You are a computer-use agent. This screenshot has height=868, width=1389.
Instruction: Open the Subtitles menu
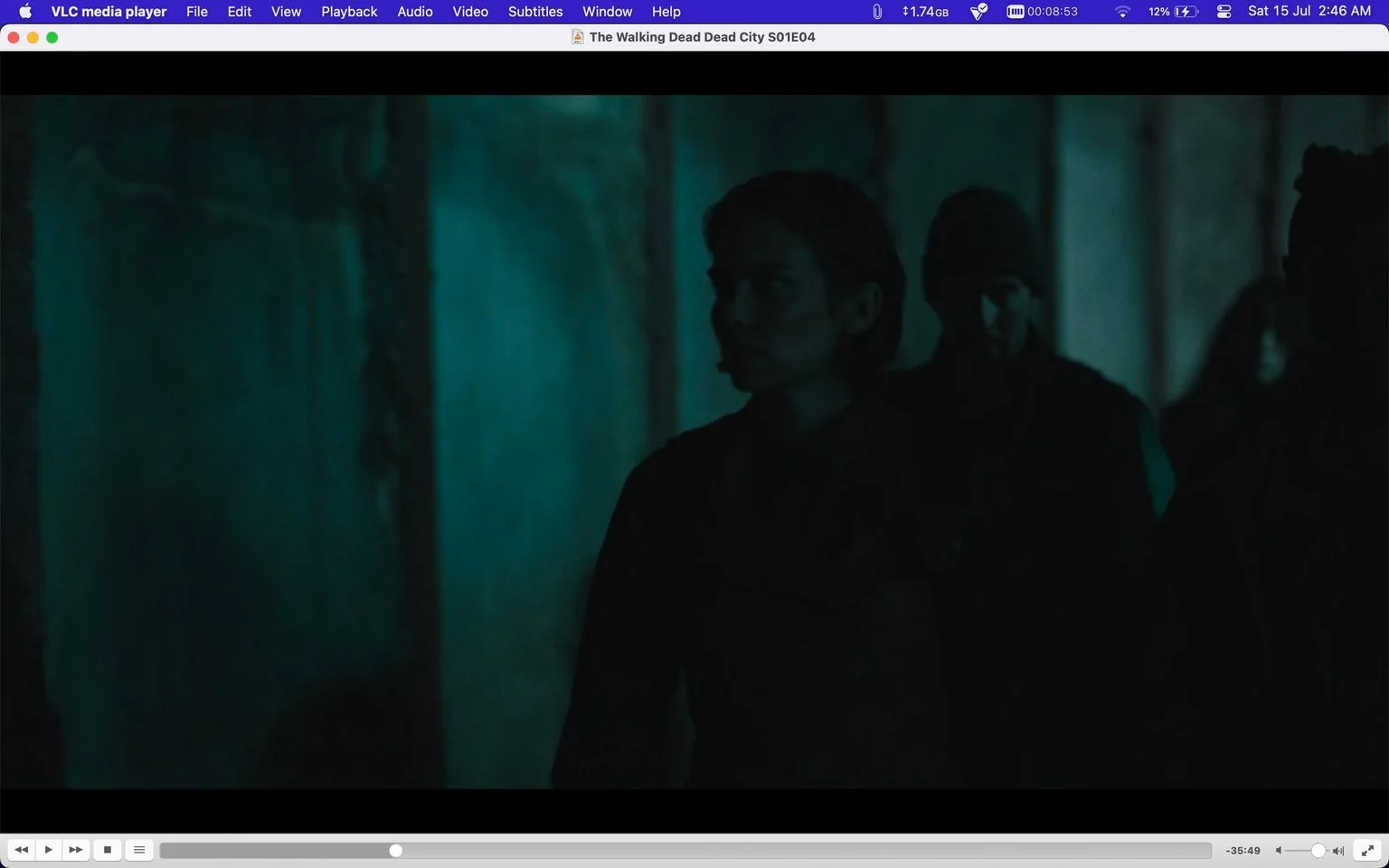coord(535,12)
